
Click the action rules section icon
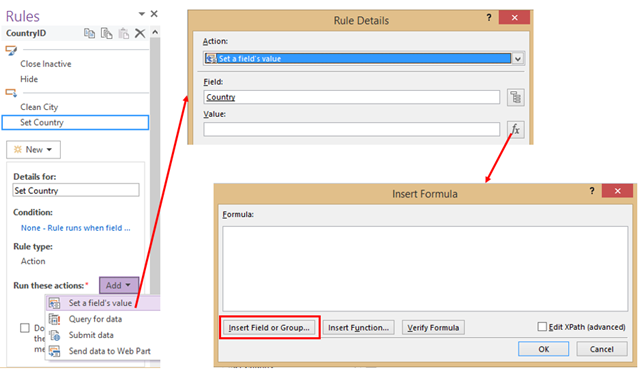(x=11, y=93)
